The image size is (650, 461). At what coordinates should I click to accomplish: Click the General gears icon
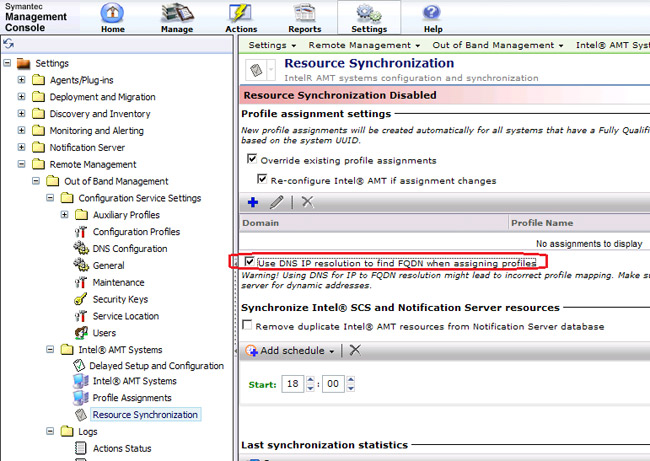pyautogui.click(x=81, y=265)
